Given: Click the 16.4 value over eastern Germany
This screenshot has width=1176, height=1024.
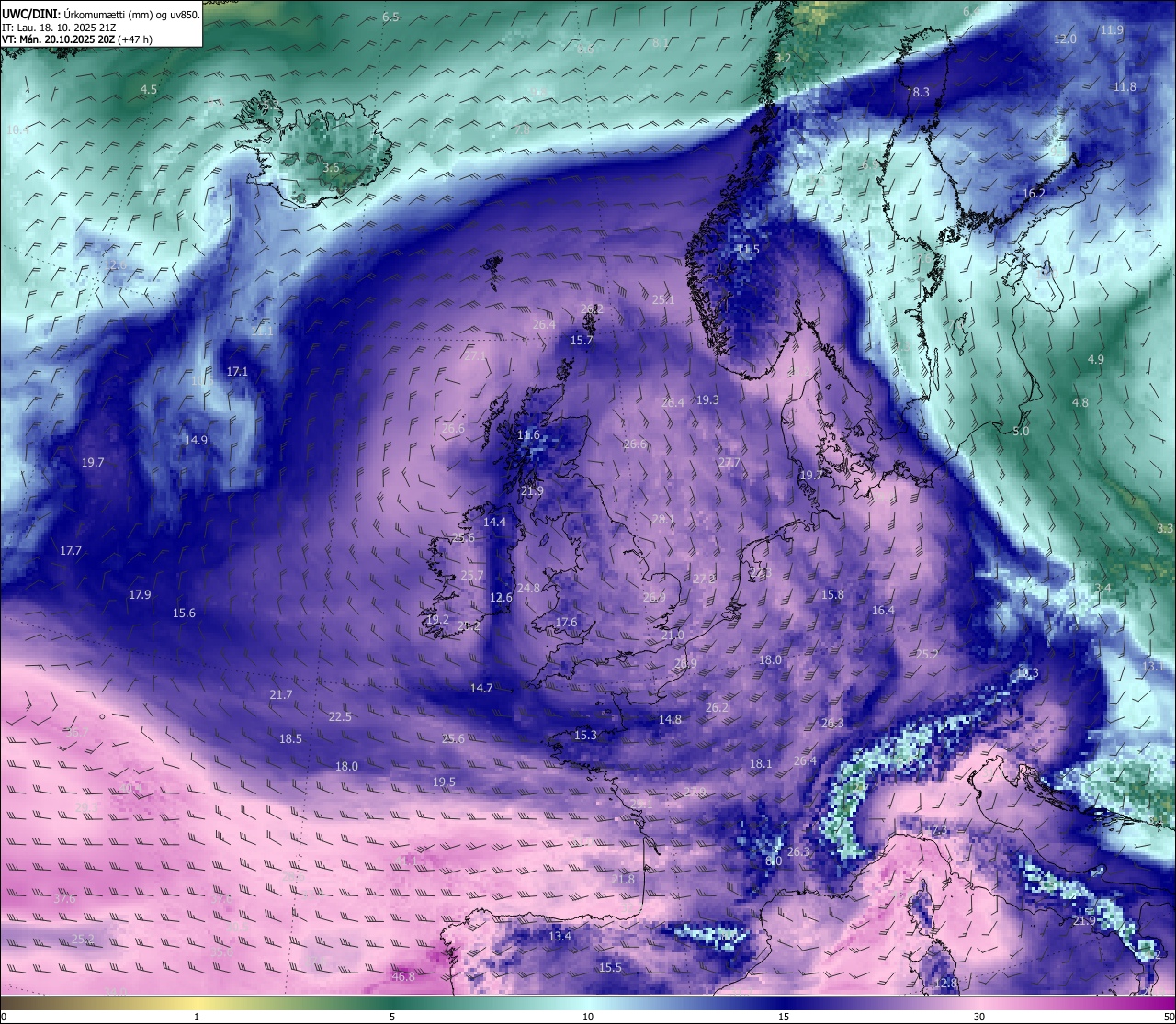Looking at the screenshot, I should click(x=883, y=610).
